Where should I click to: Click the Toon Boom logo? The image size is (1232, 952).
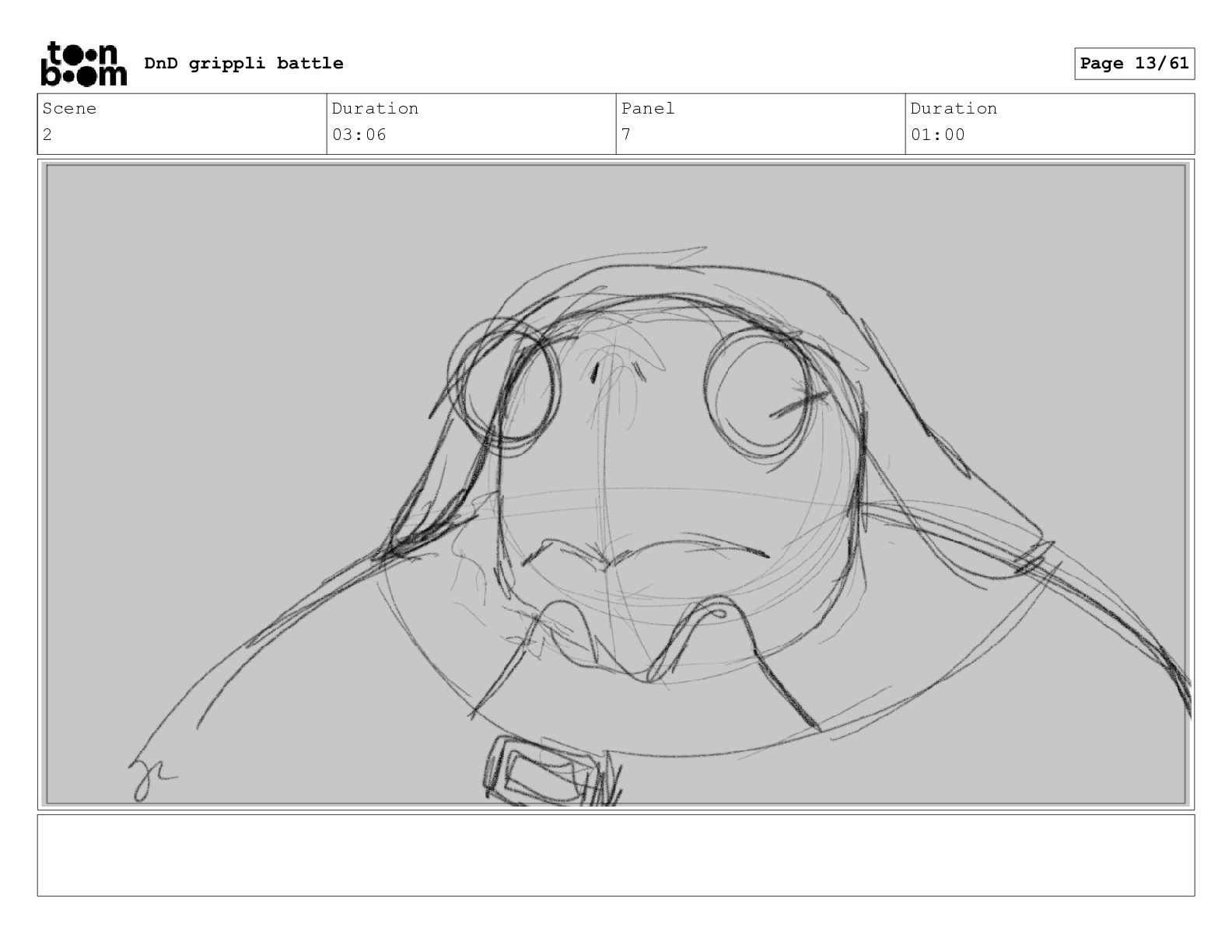point(83,63)
